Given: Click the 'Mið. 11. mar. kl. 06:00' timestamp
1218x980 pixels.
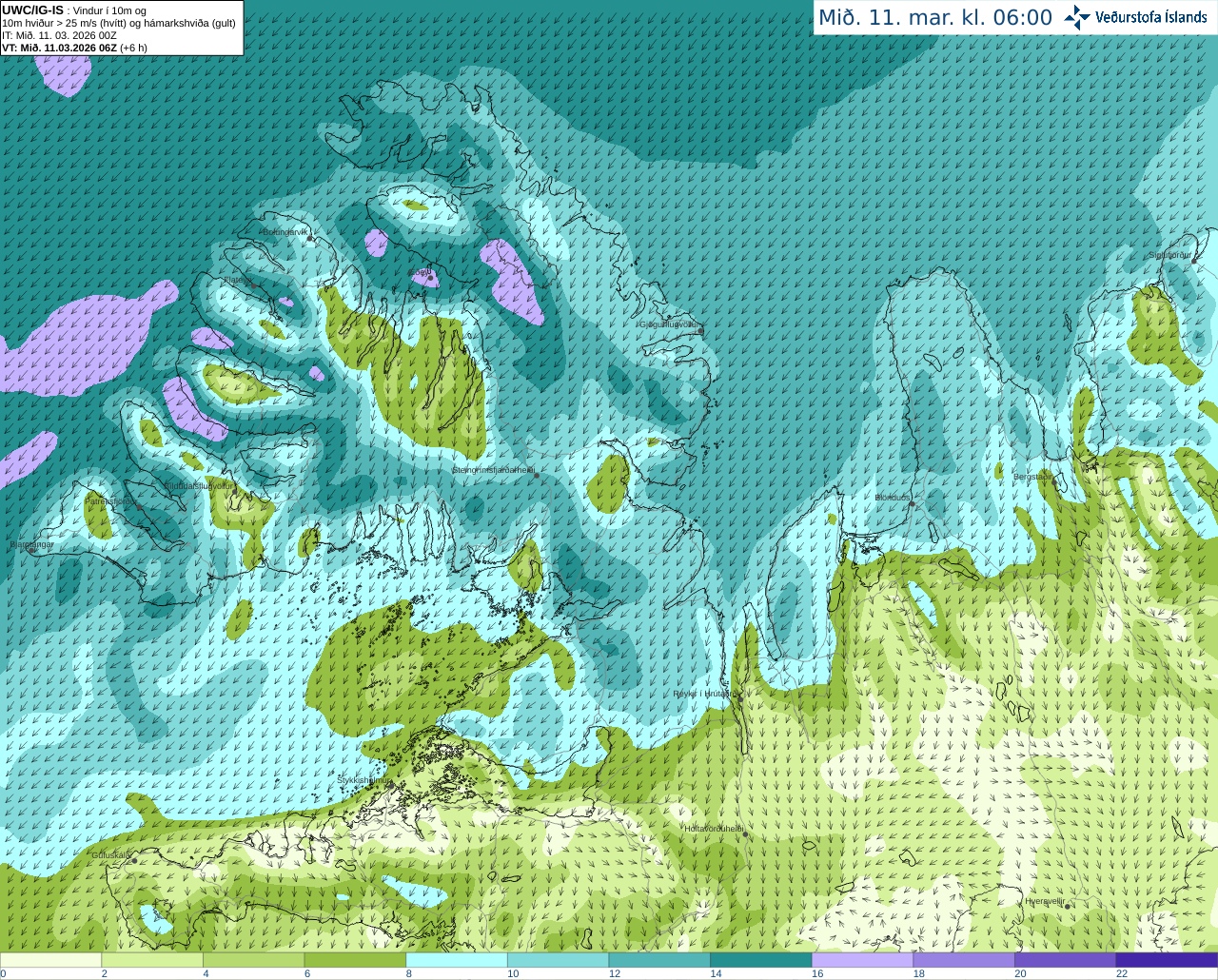Looking at the screenshot, I should pos(935,18).
